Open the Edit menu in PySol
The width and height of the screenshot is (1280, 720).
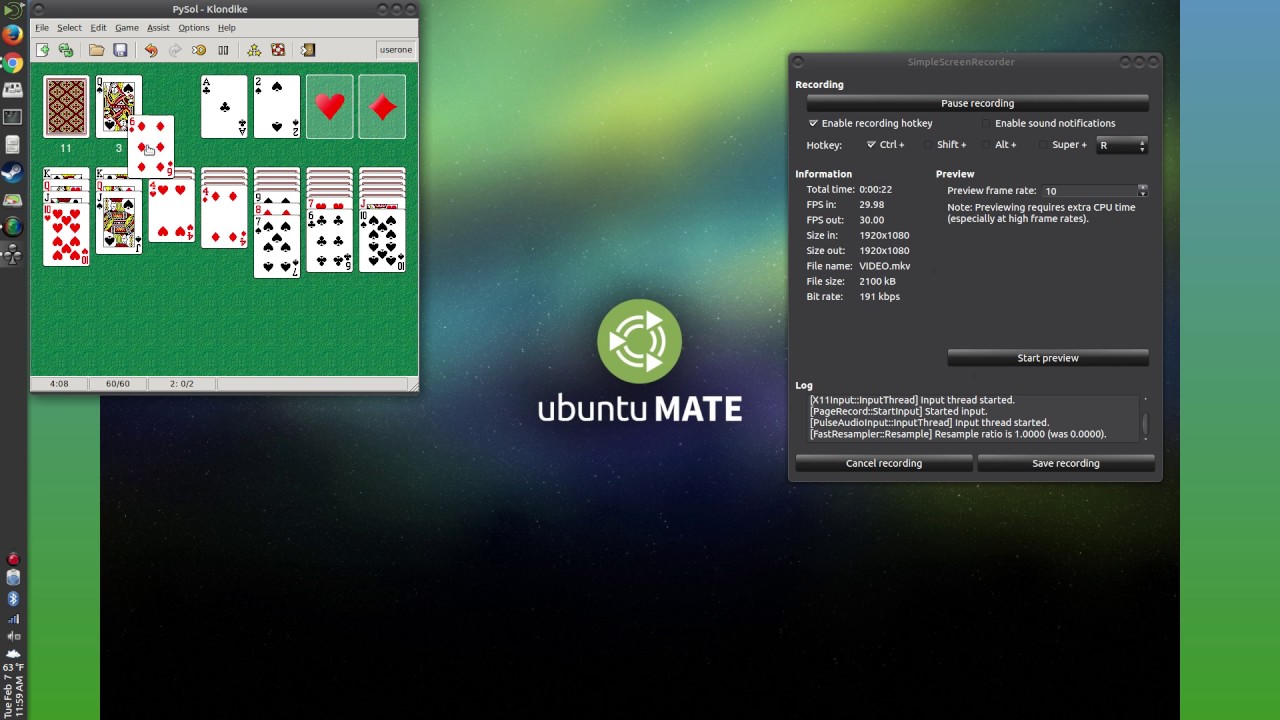(98, 28)
